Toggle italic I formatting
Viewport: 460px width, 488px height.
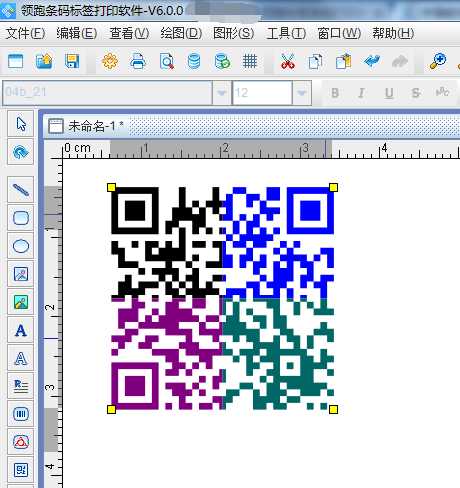click(361, 93)
